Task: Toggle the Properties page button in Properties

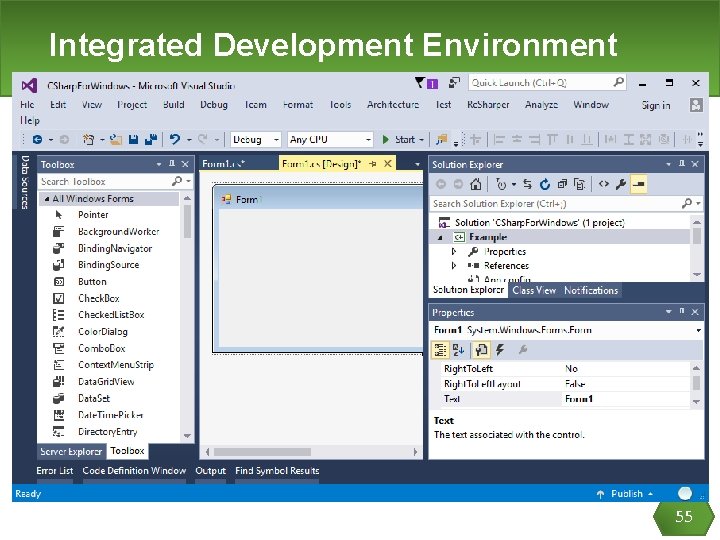Action: pyautogui.click(x=481, y=350)
